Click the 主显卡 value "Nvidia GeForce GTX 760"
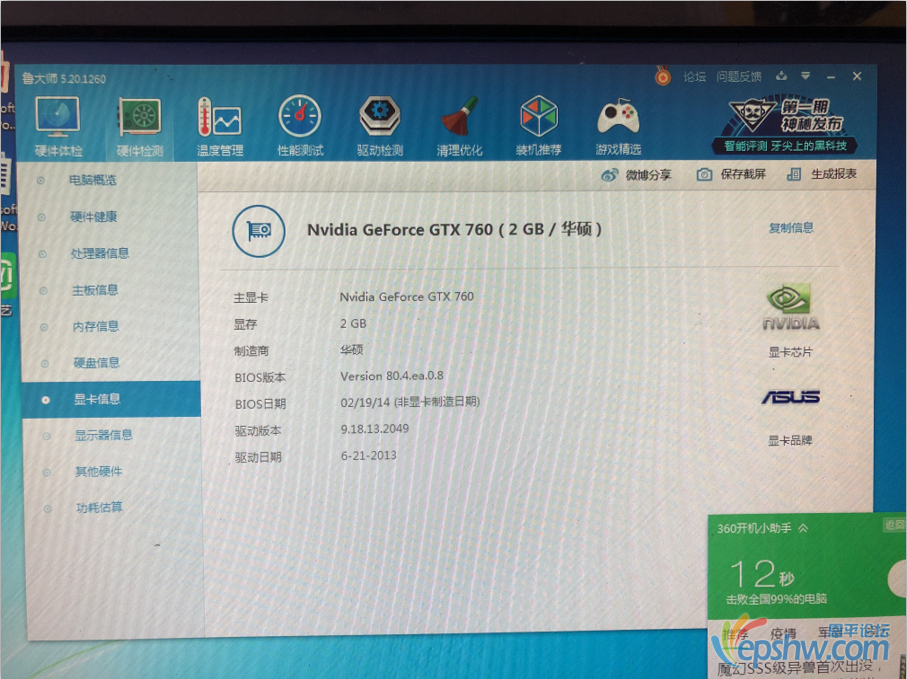The height and width of the screenshot is (679, 907). pos(407,297)
